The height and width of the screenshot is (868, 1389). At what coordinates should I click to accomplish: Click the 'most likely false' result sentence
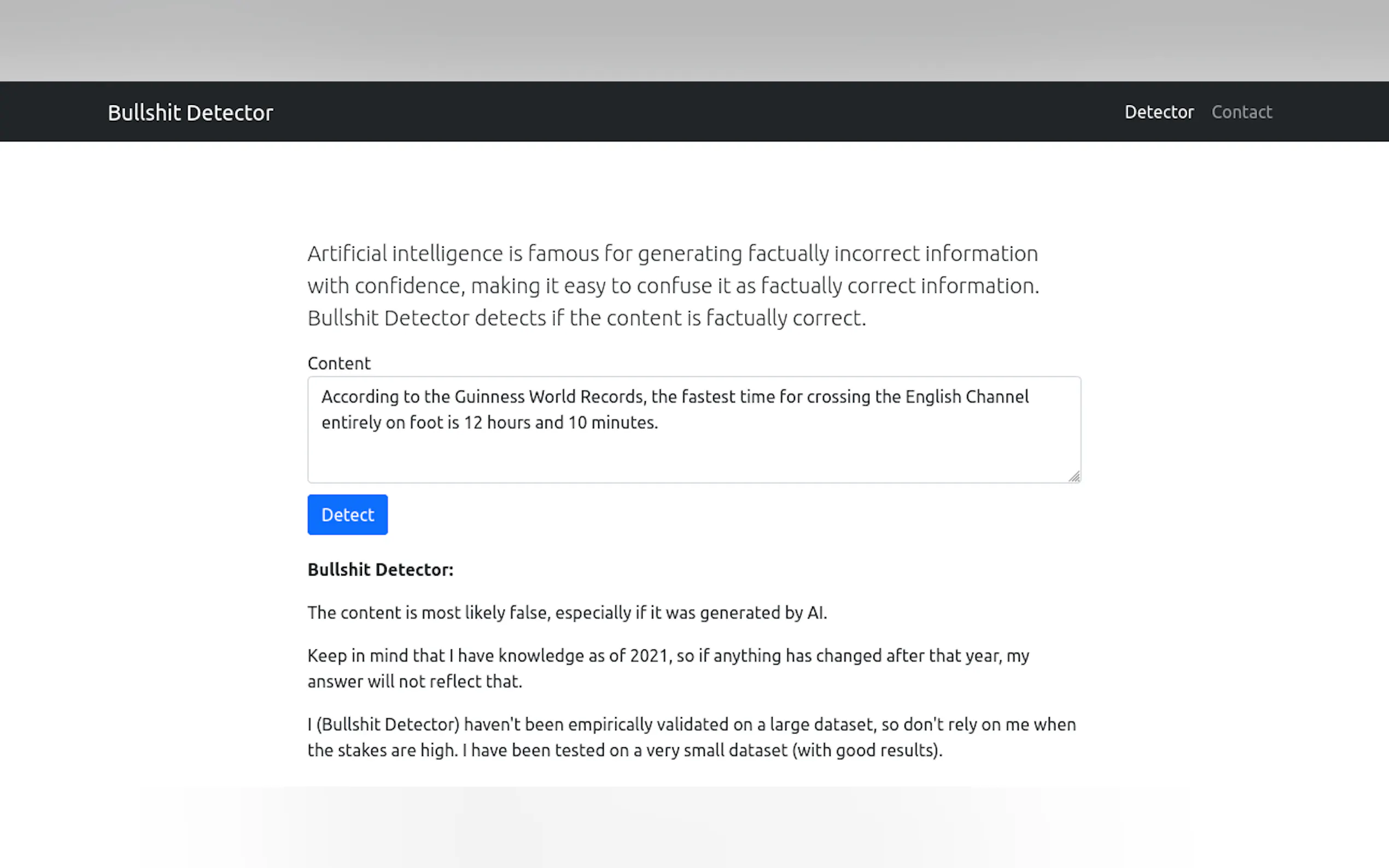point(567,613)
